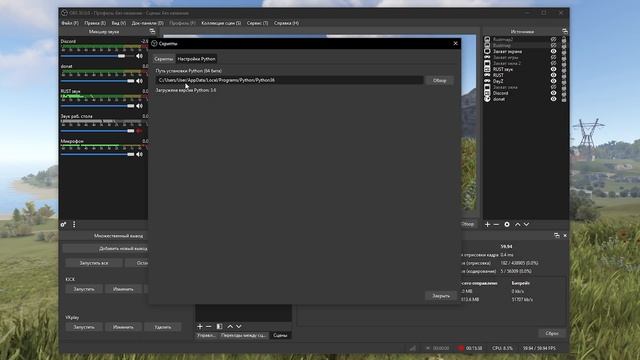Viewport: 640px width, 360px height.
Task: Move selected scene down
Action: click(x=239, y=327)
